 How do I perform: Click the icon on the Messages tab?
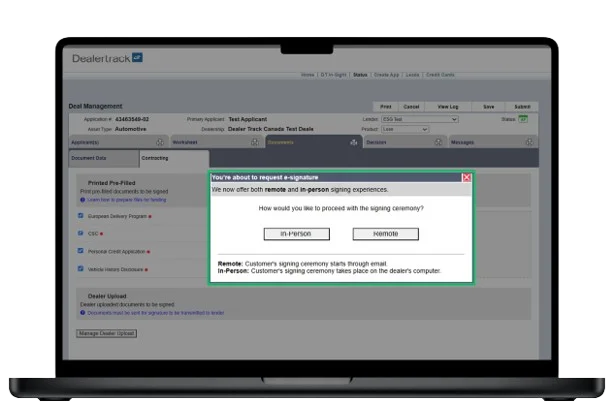coord(532,142)
